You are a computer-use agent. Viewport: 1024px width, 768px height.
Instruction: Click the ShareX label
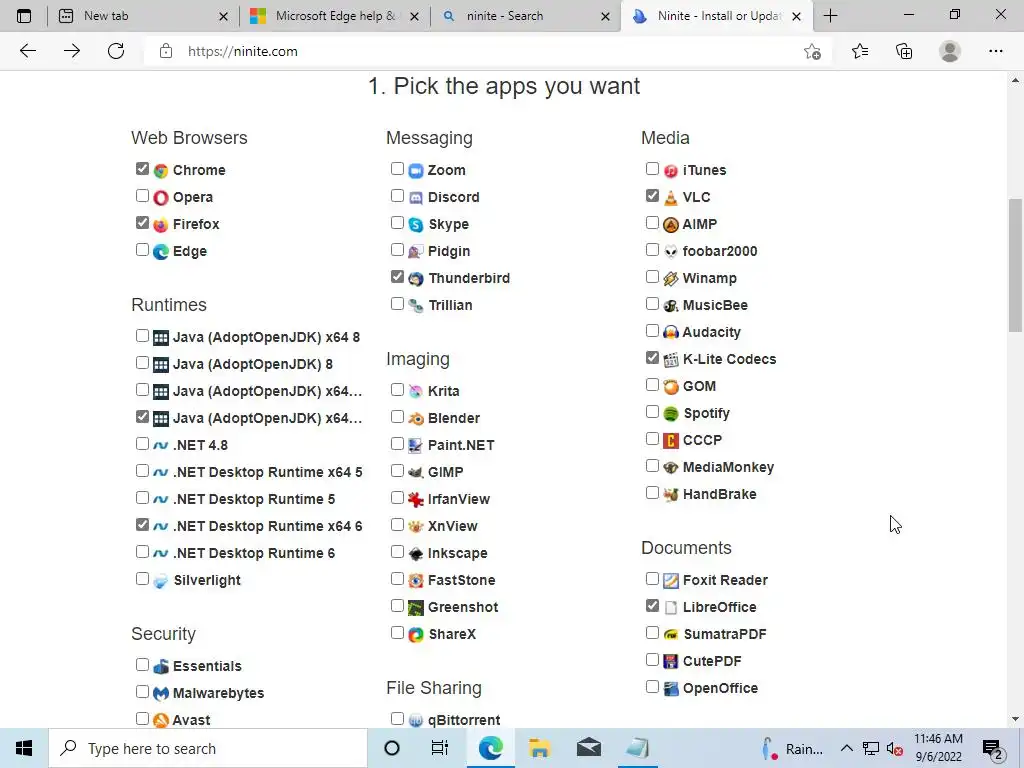coord(452,635)
